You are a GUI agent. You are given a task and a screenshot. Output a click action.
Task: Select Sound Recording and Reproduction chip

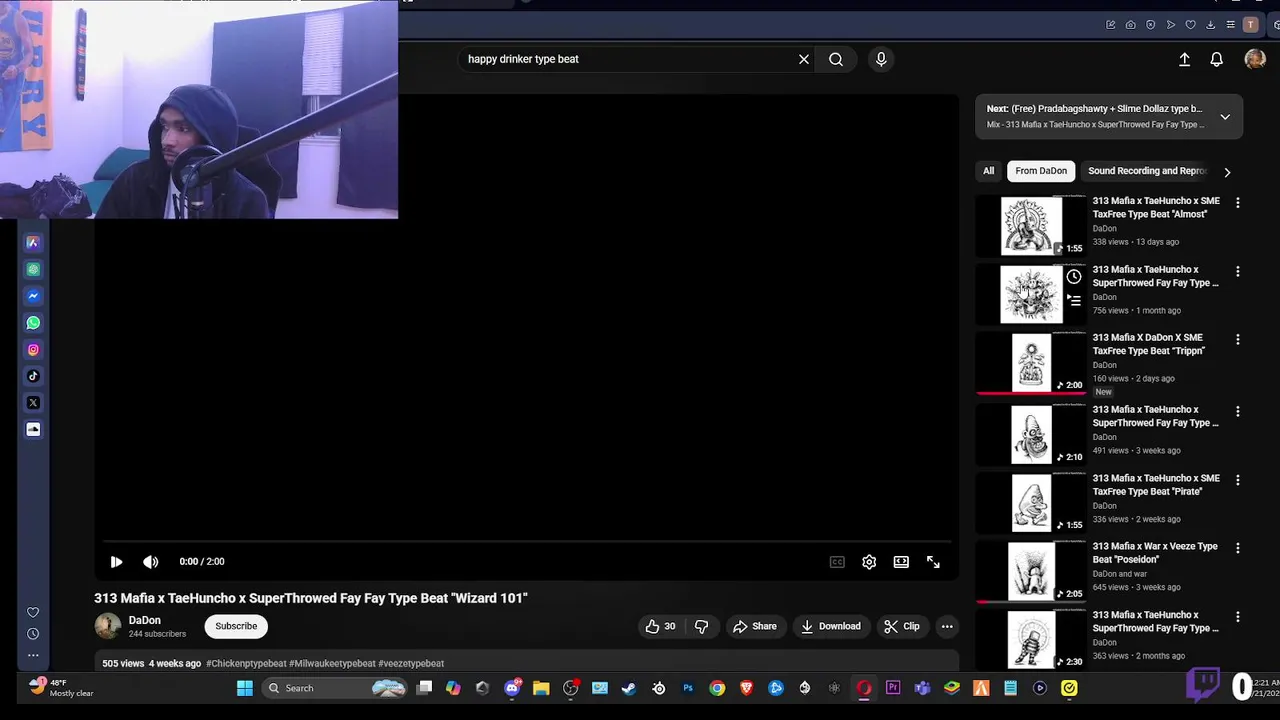(1147, 171)
